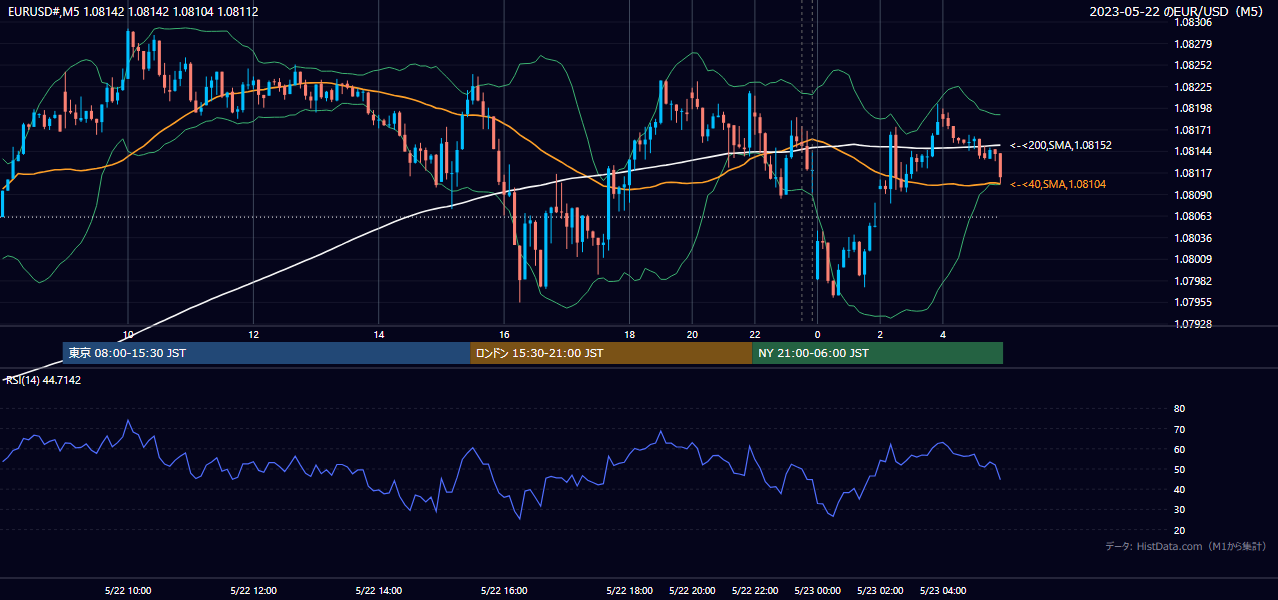
Task: Click the データ: HistData.com source credit
Action: (1186, 546)
